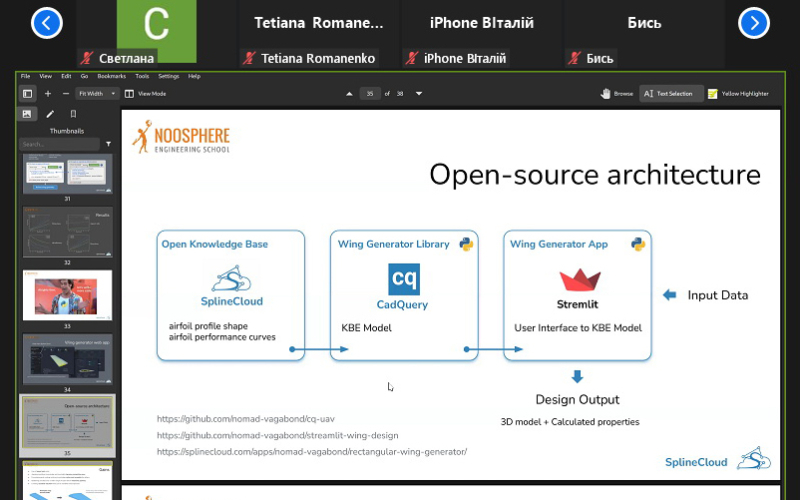The height and width of the screenshot is (500, 800).
Task: Go to previous page with up arrow
Action: pos(349,93)
